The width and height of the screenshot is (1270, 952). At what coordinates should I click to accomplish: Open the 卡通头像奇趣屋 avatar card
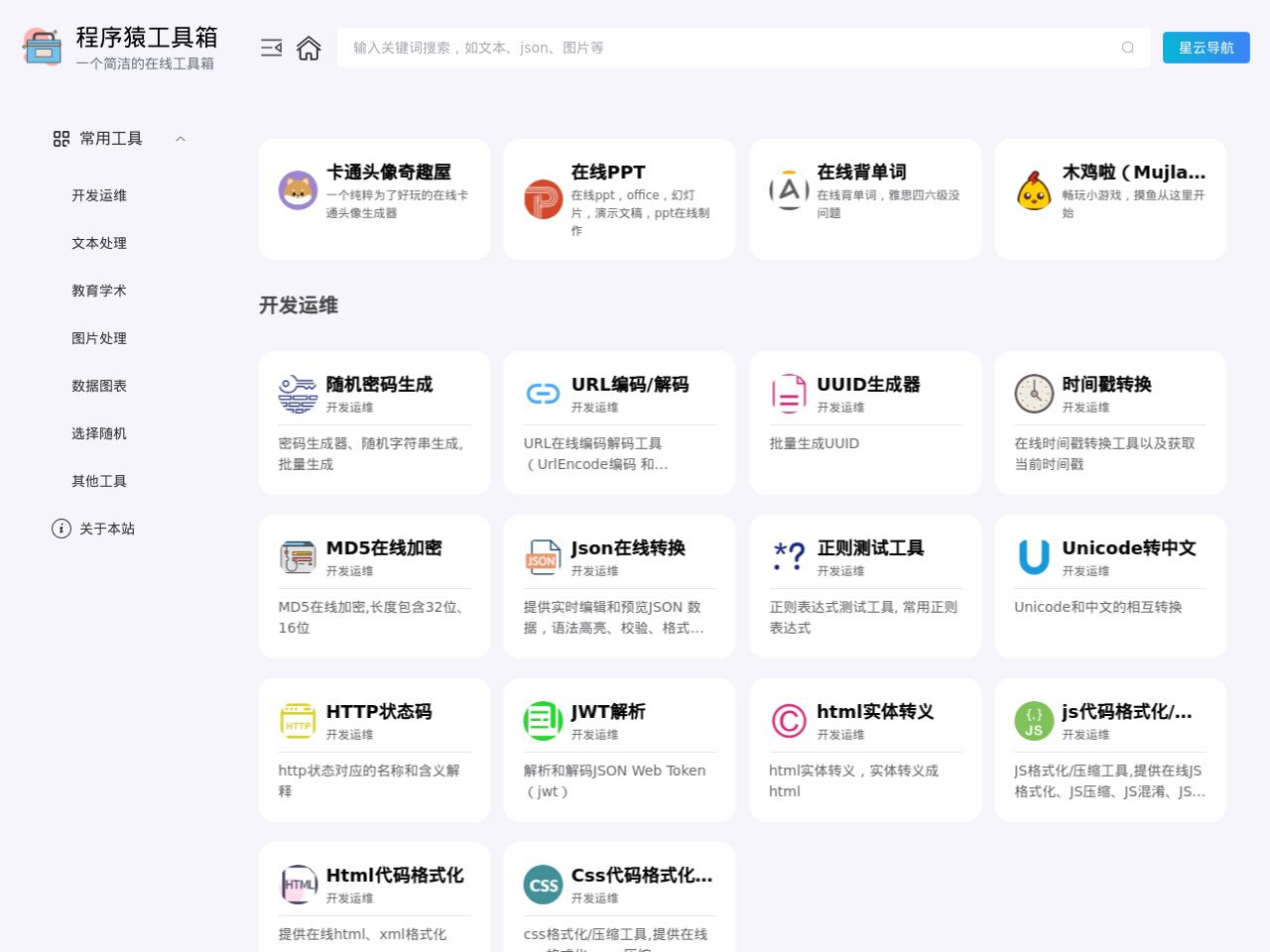coord(374,198)
